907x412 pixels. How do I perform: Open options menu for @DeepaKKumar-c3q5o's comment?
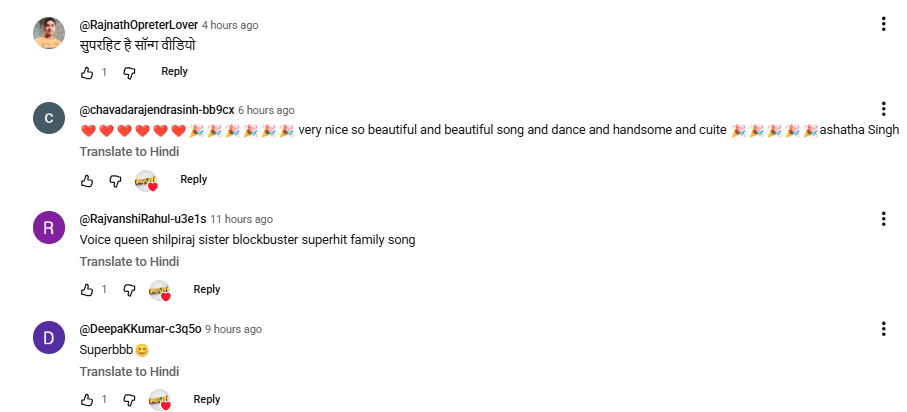(x=884, y=329)
